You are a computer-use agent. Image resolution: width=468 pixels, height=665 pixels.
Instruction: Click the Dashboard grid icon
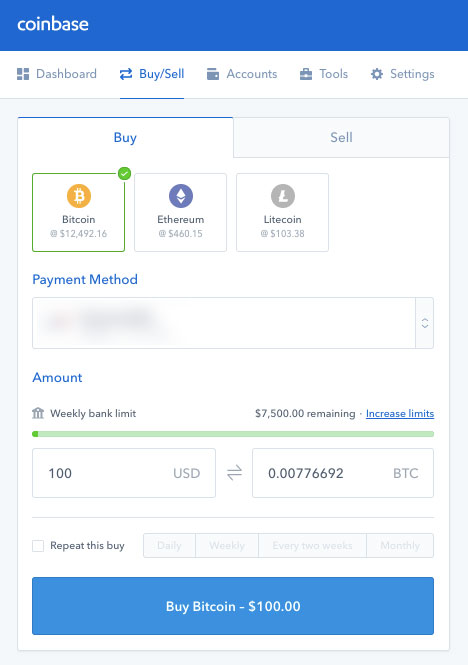tap(23, 74)
